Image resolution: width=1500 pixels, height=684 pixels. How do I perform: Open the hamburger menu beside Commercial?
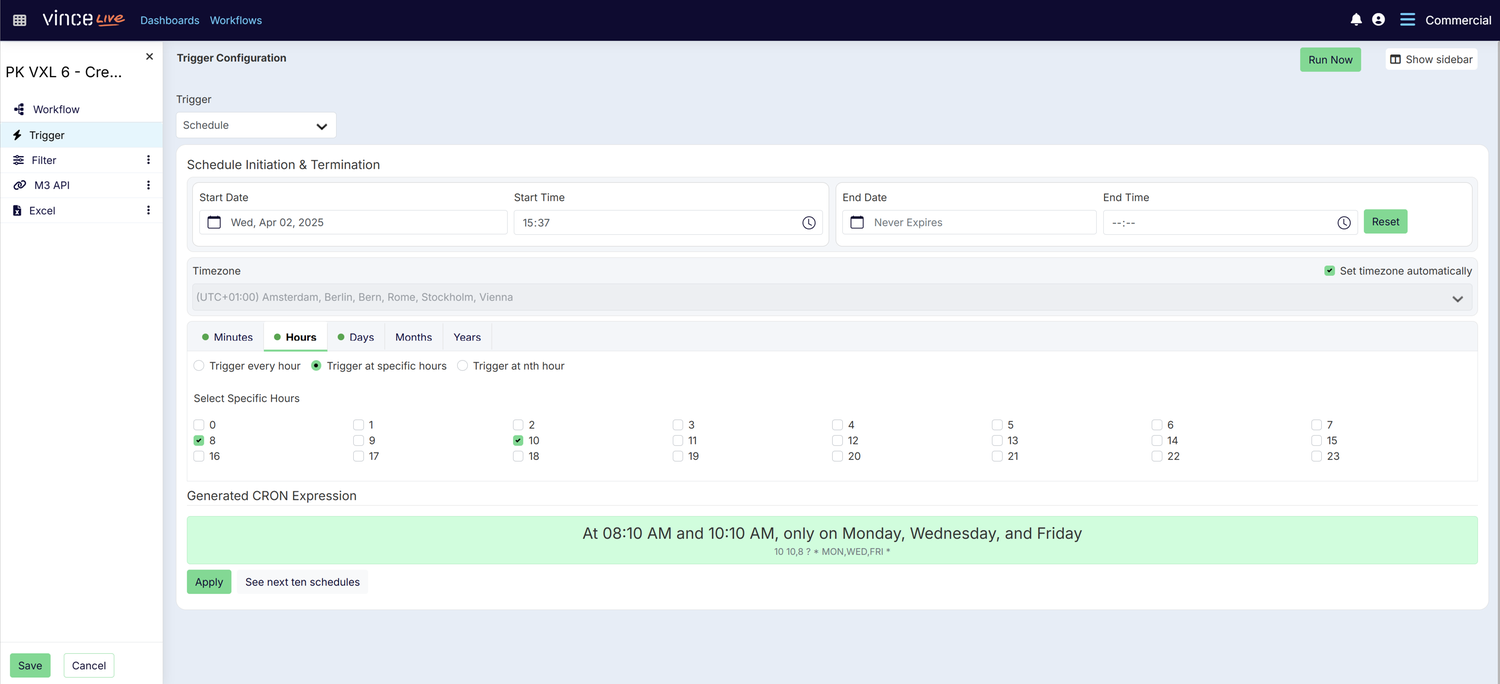click(x=1407, y=19)
